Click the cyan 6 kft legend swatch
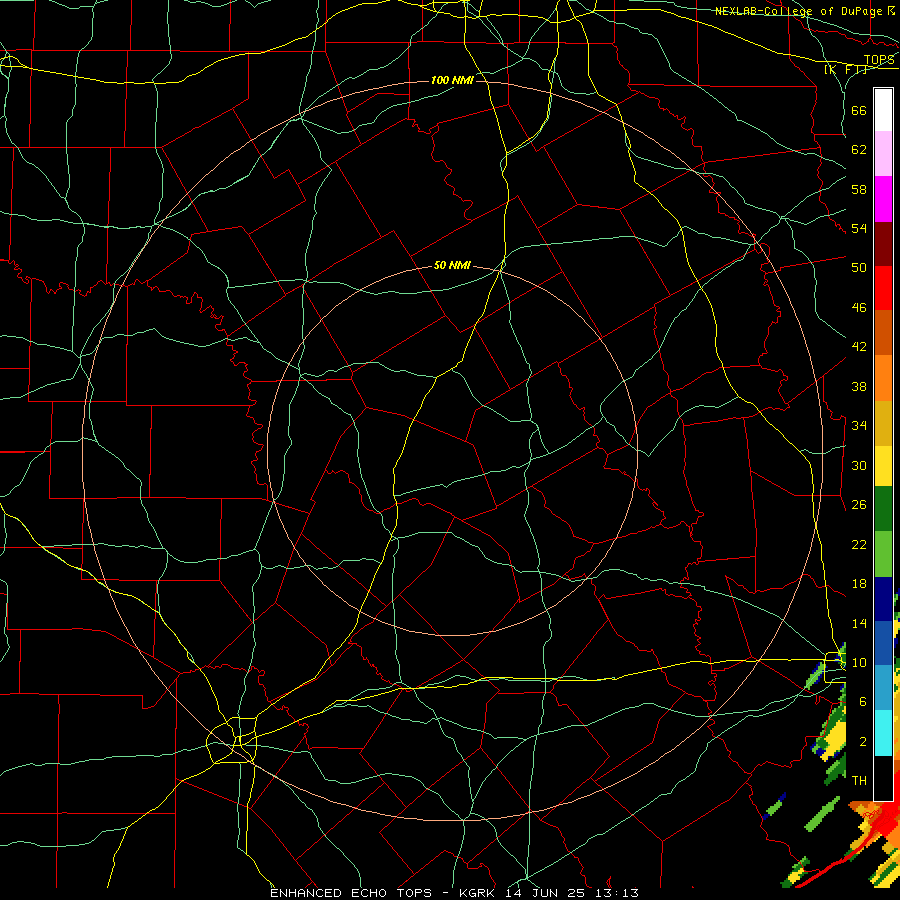Screen dimensions: 900x900 pos(883,733)
